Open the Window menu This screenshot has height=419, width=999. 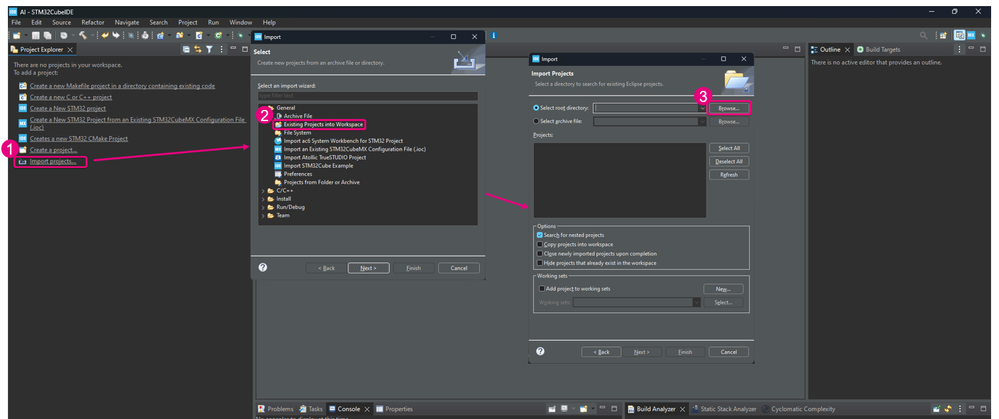tap(241, 22)
